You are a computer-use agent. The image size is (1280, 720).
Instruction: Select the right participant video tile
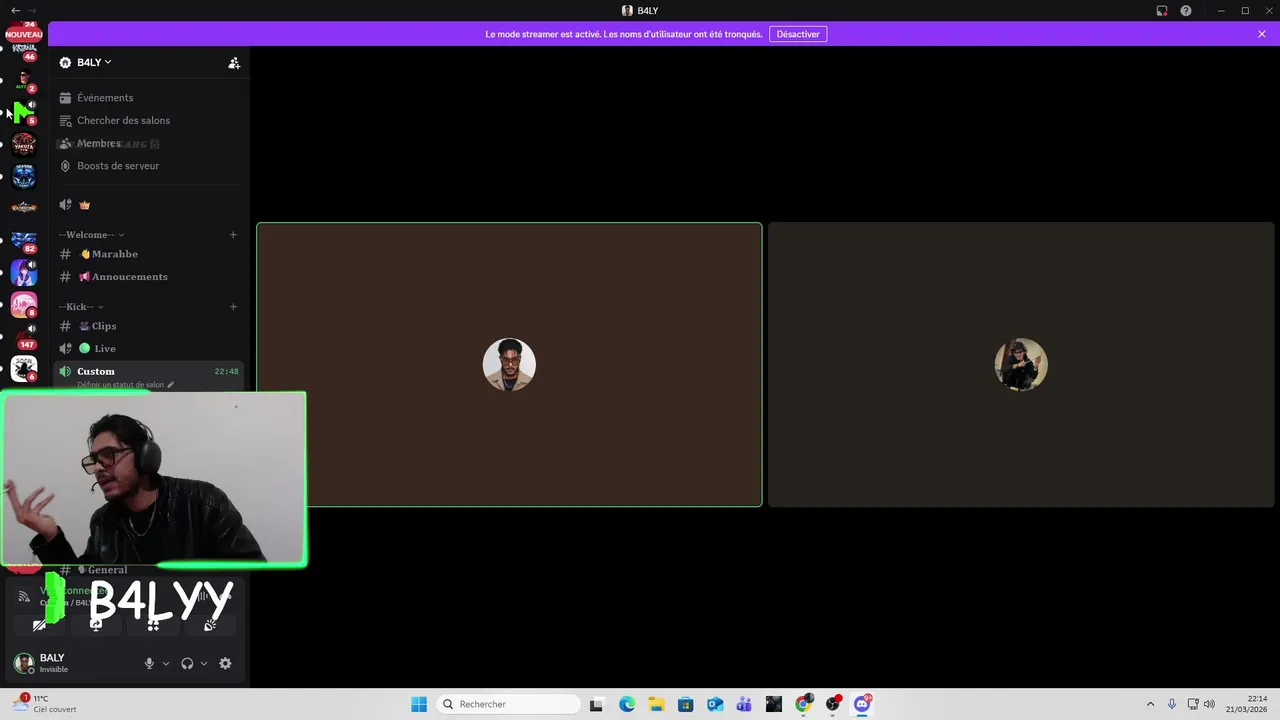1021,365
